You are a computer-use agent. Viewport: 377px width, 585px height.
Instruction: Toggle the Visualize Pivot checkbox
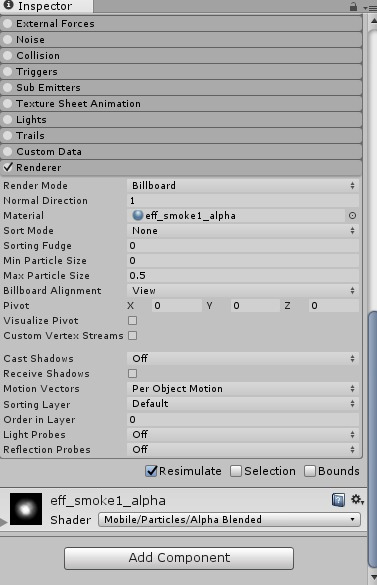(132, 320)
